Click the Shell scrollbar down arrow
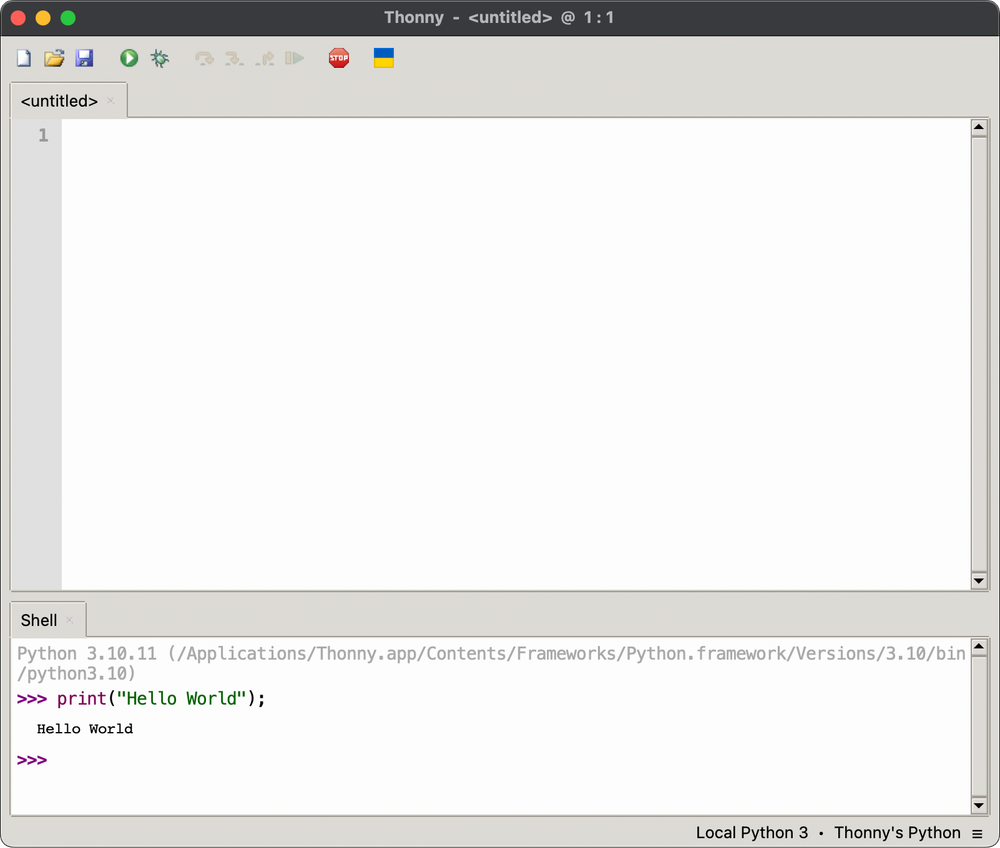The image size is (1000, 848). coord(980,806)
